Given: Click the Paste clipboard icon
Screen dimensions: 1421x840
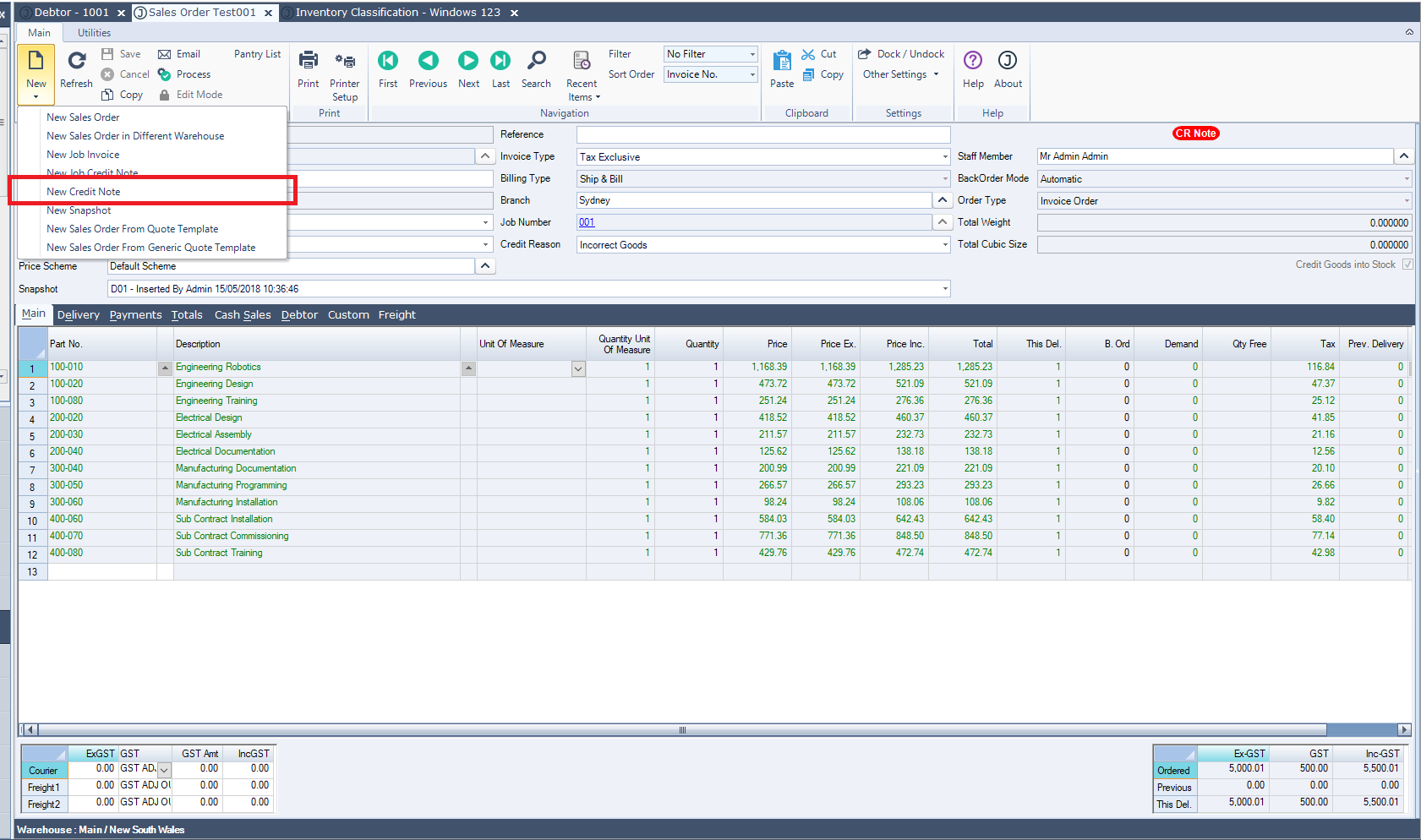Looking at the screenshot, I should pos(782,62).
